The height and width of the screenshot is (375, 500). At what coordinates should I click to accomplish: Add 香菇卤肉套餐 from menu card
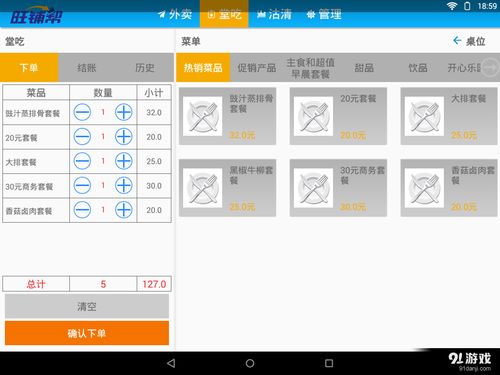(x=449, y=188)
